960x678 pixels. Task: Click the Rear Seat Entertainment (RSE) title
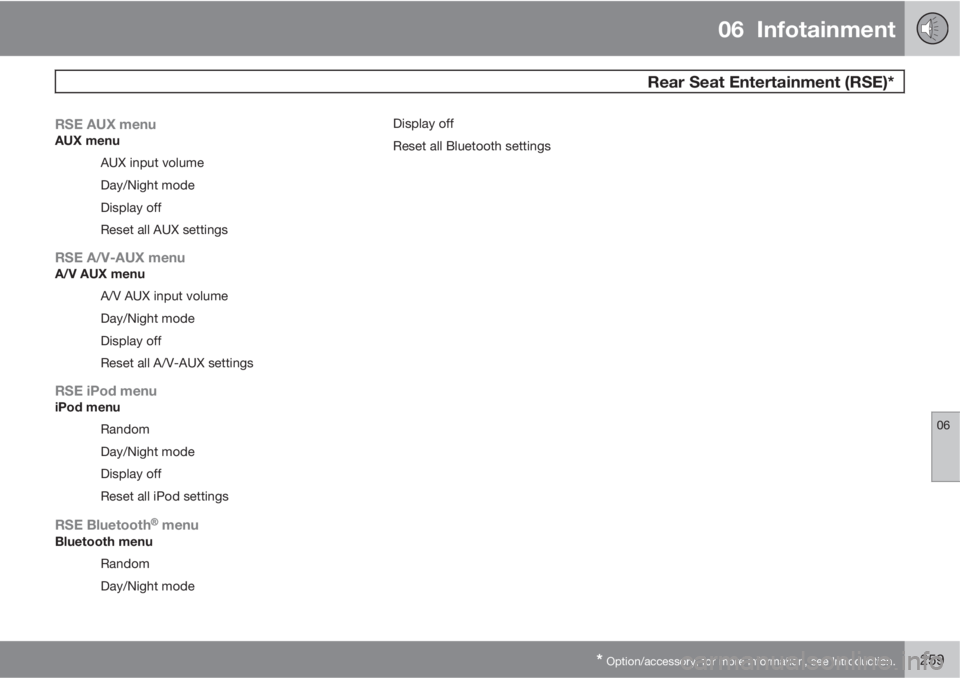pyautogui.click(x=771, y=82)
